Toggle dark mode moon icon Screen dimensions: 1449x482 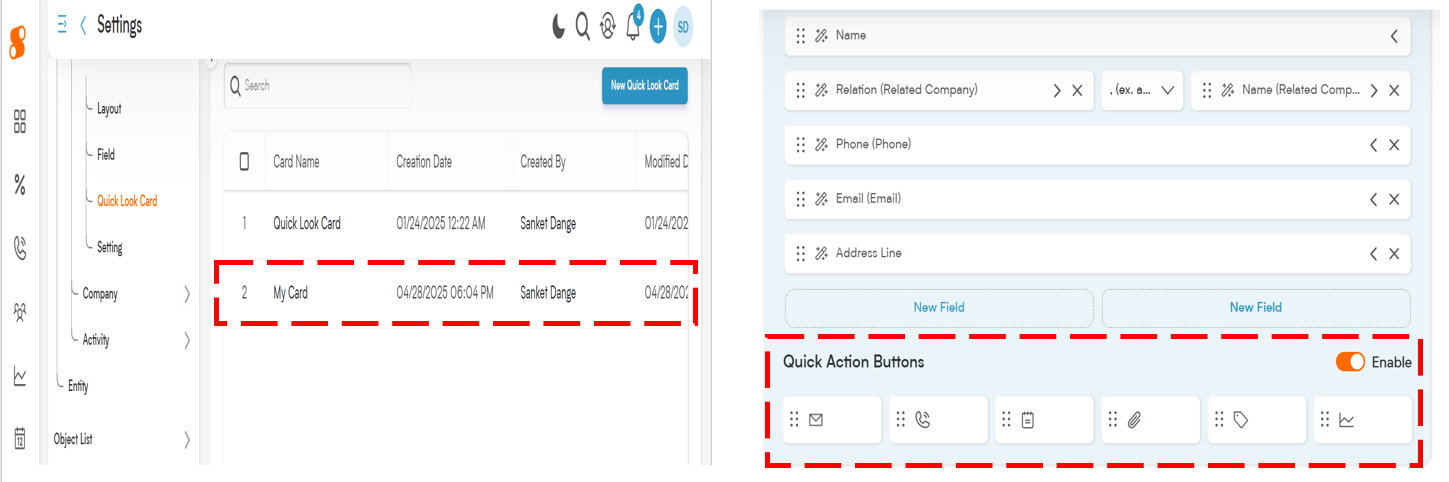(559, 26)
